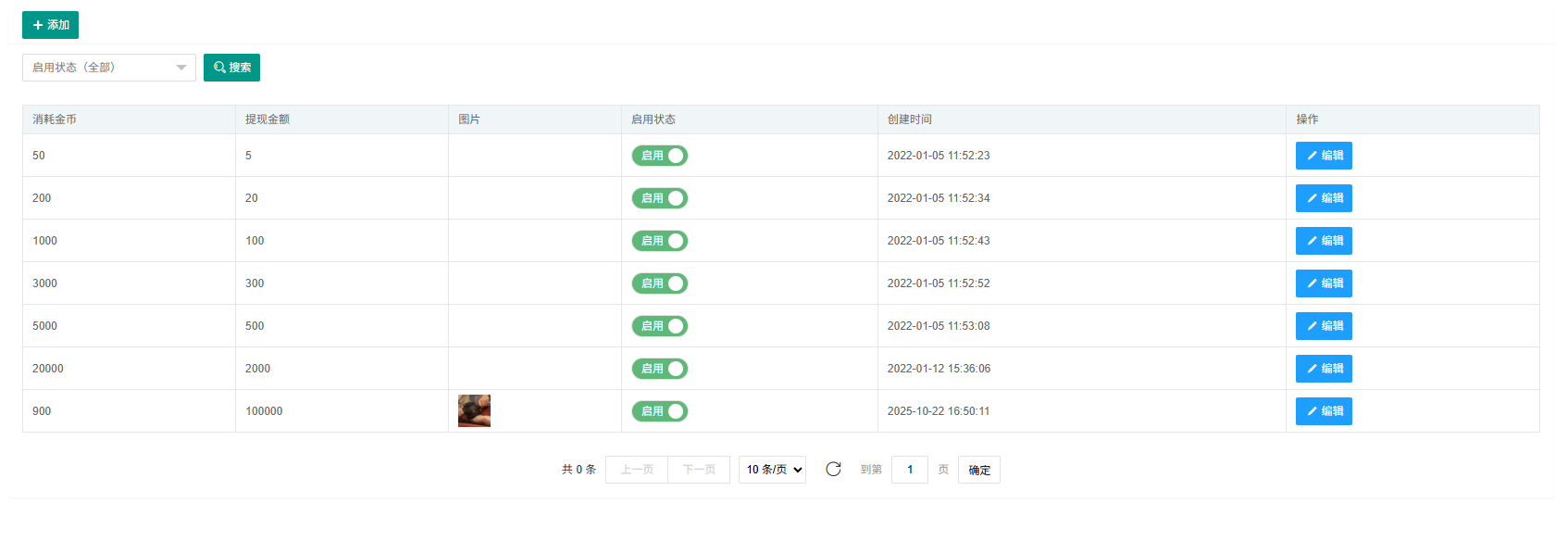The width and height of the screenshot is (1568, 541).
Task: Turn off 启用 switch in the 20000-coin row
Action: click(659, 369)
